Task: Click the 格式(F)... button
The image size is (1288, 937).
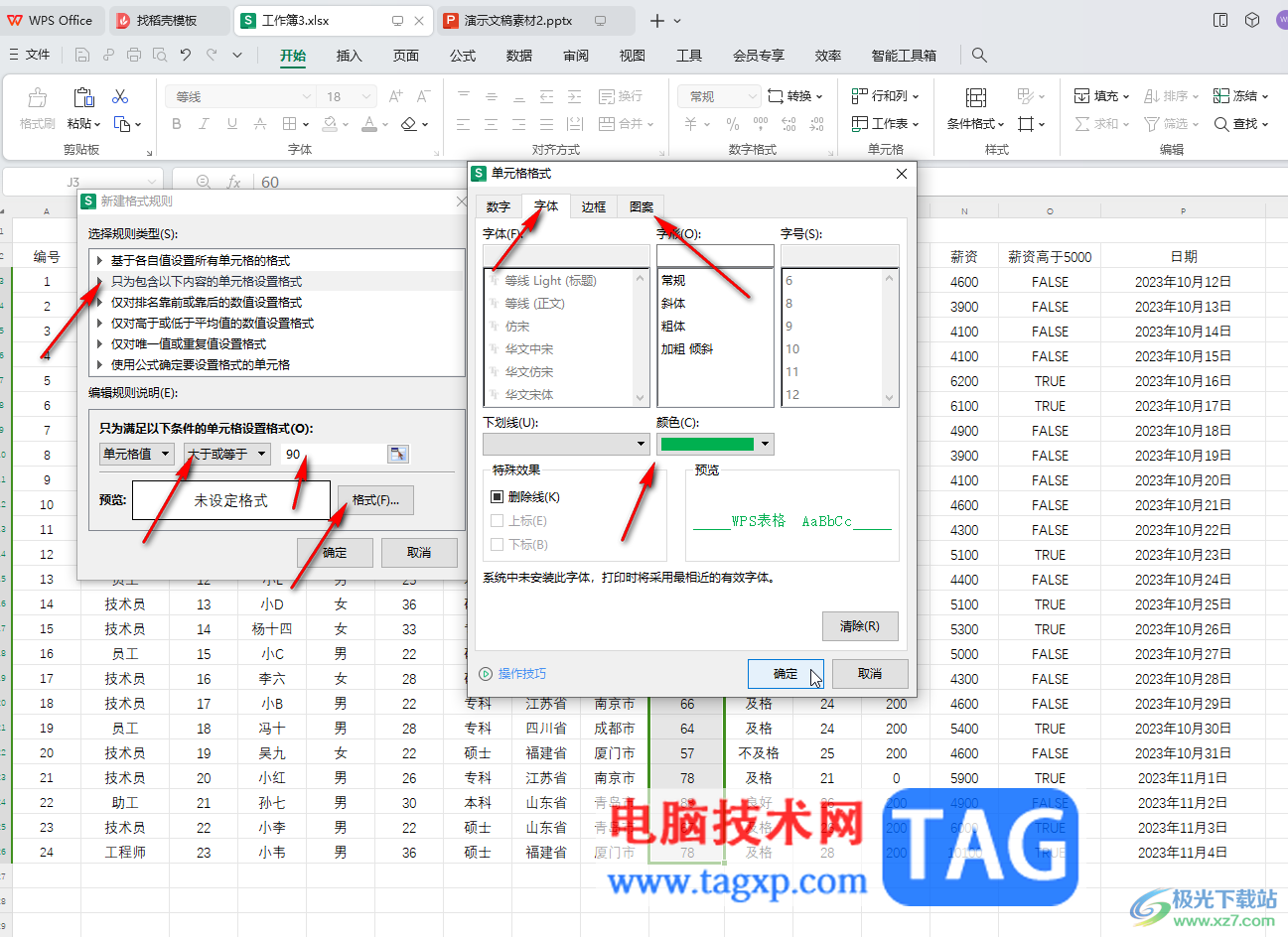Action: point(375,500)
